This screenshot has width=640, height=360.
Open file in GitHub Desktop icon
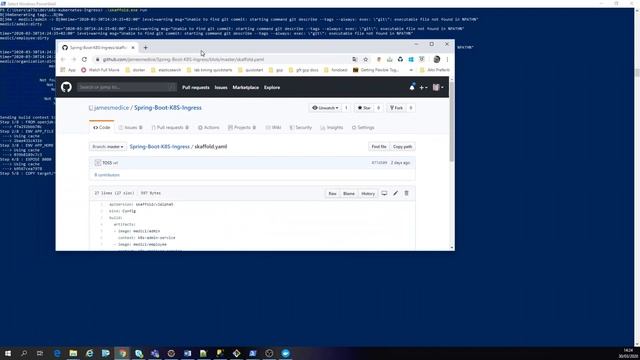click(x=384, y=193)
